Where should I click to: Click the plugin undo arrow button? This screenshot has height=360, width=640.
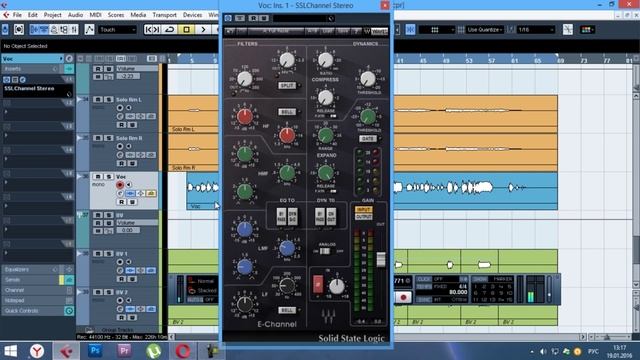230,31
